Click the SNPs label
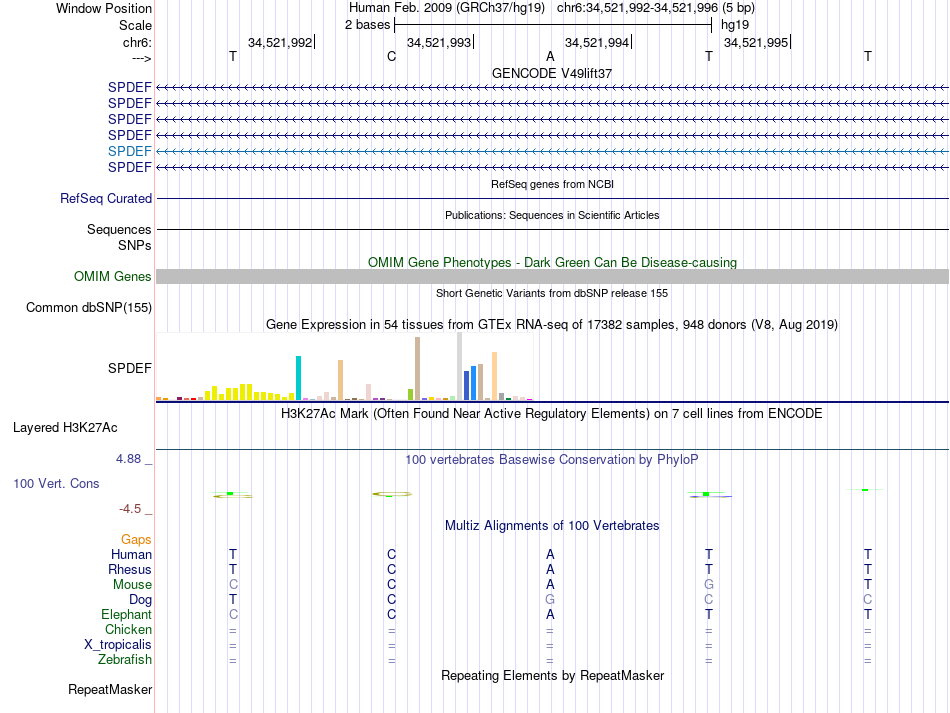This screenshot has width=950, height=713. coord(135,245)
